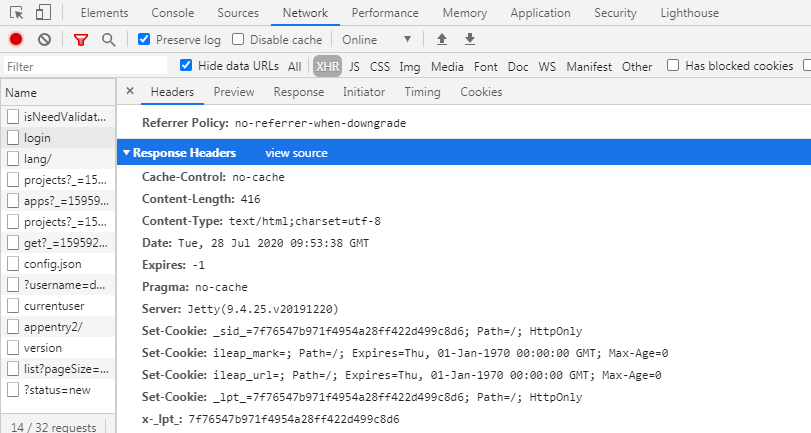Enable the Disable cache checkbox
The height and width of the screenshot is (433, 811).
tap(238, 39)
